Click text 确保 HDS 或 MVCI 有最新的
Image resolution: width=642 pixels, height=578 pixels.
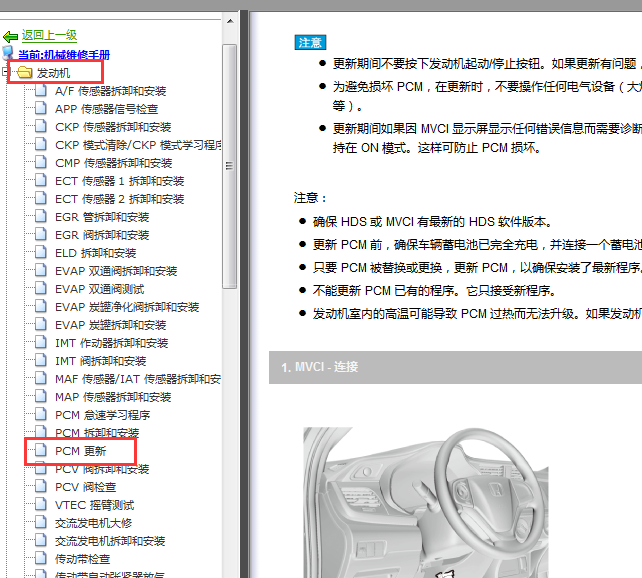tap(389, 222)
